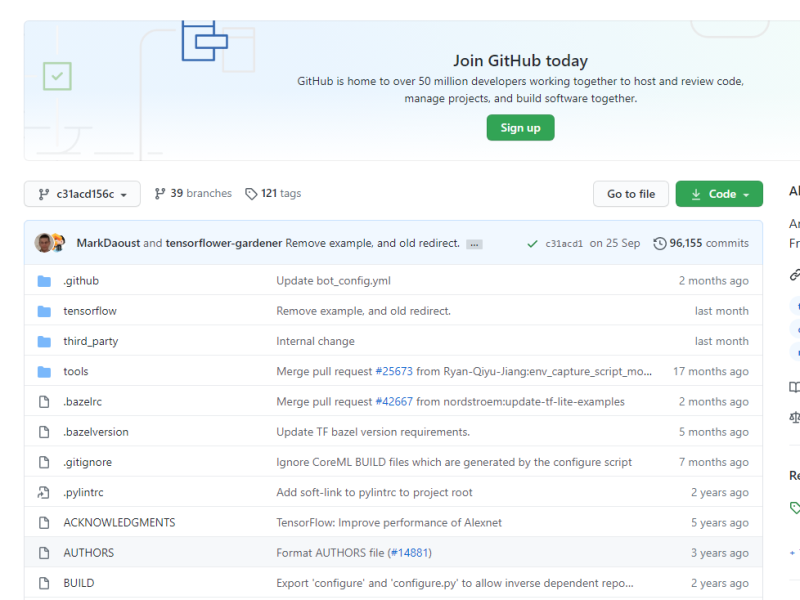
Task: Open the .gitignore file
Action: pos(88,462)
